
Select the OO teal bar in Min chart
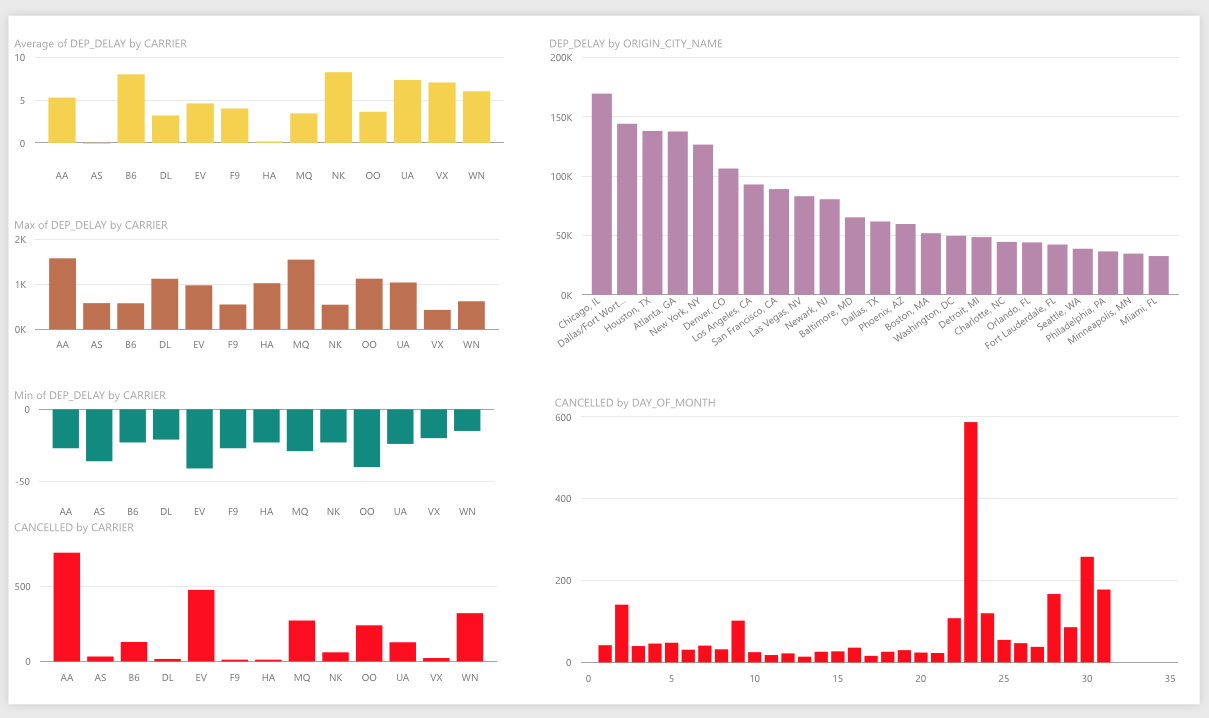367,437
